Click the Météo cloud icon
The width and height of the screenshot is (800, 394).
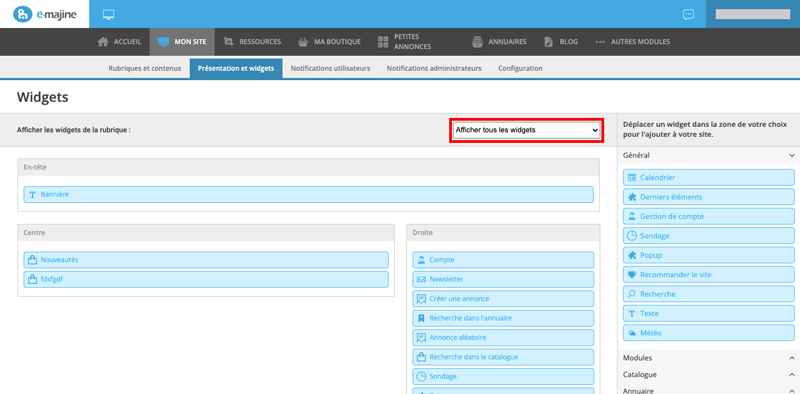(632, 333)
